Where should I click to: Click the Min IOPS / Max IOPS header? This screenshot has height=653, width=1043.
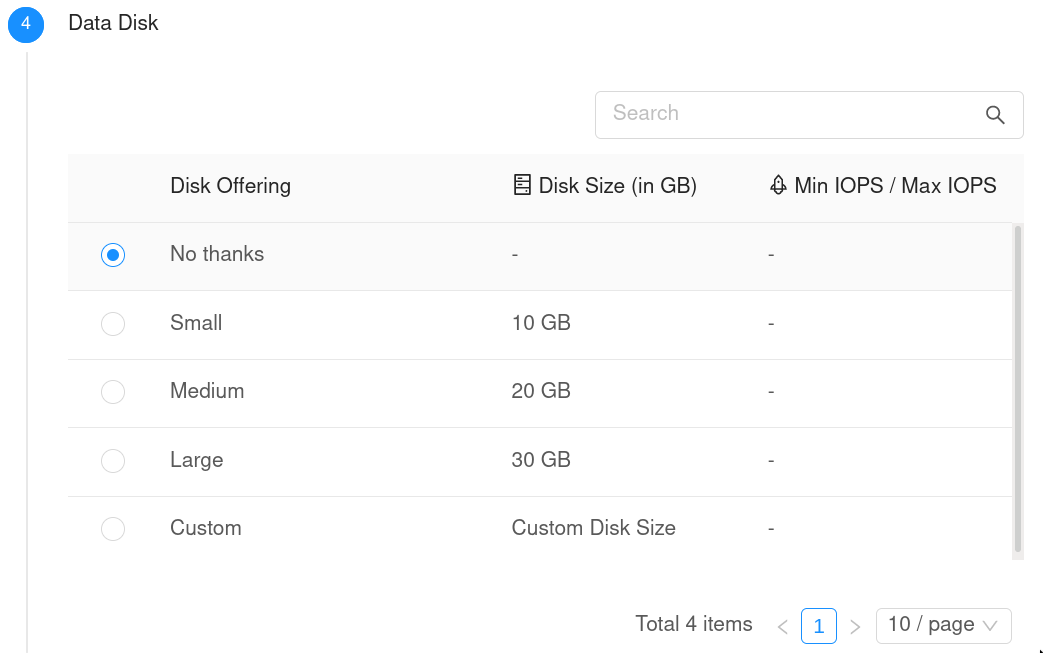coord(895,186)
